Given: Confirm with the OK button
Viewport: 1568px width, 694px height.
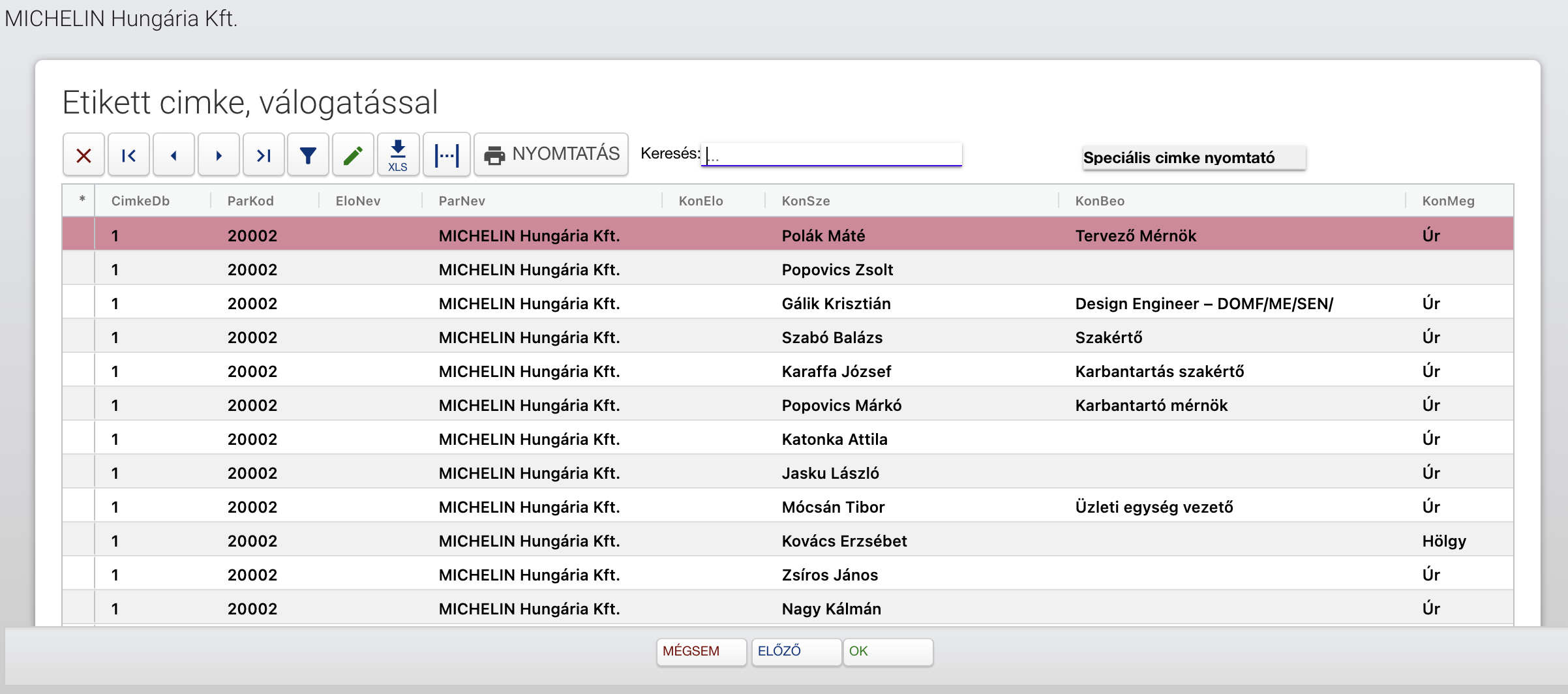Looking at the screenshot, I should pos(888,652).
